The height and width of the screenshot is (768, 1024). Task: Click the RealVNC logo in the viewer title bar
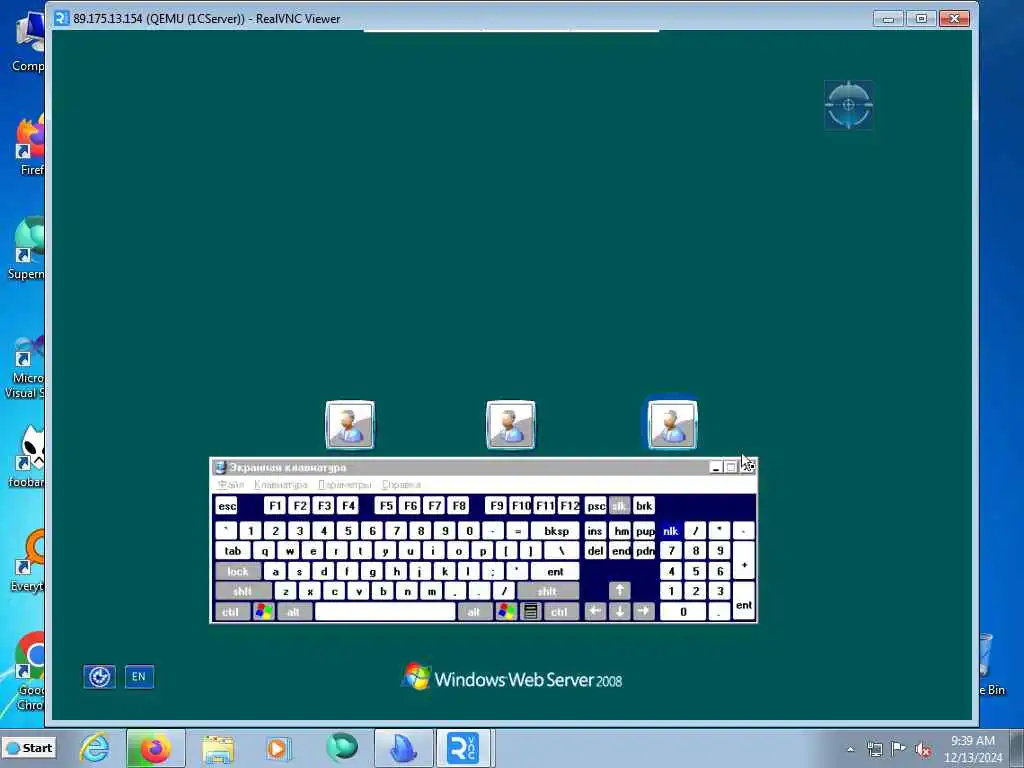(x=61, y=18)
